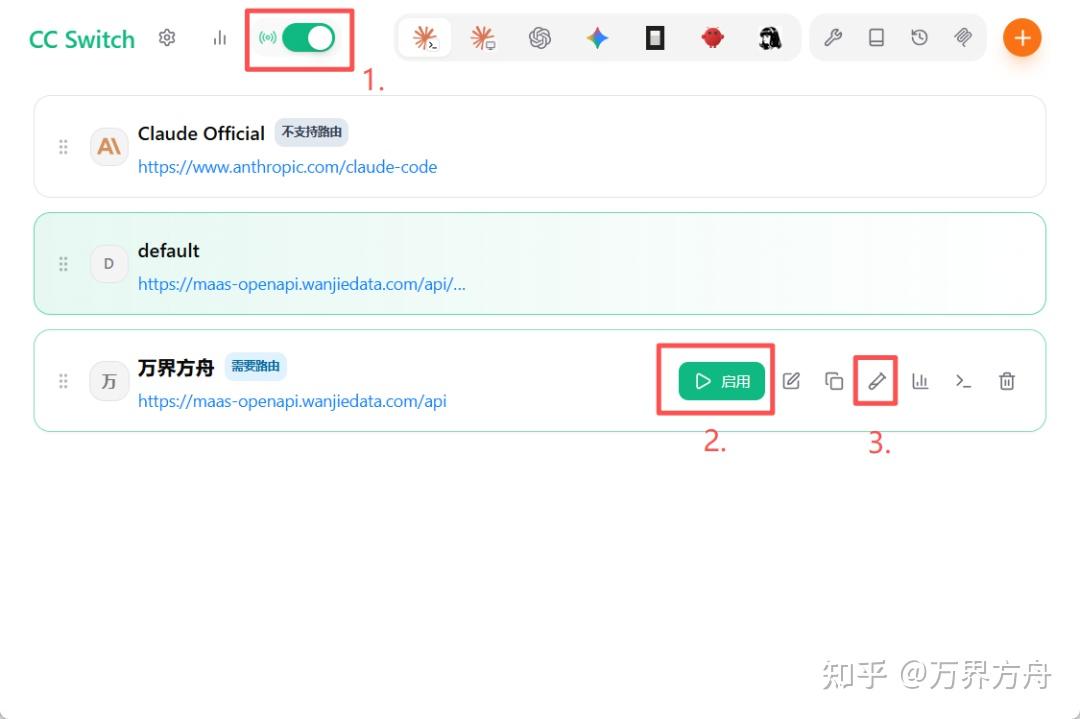Viewport: 1080px width, 719px height.
Task: Duplicate the 万界方舟 provider
Action: [x=834, y=381]
